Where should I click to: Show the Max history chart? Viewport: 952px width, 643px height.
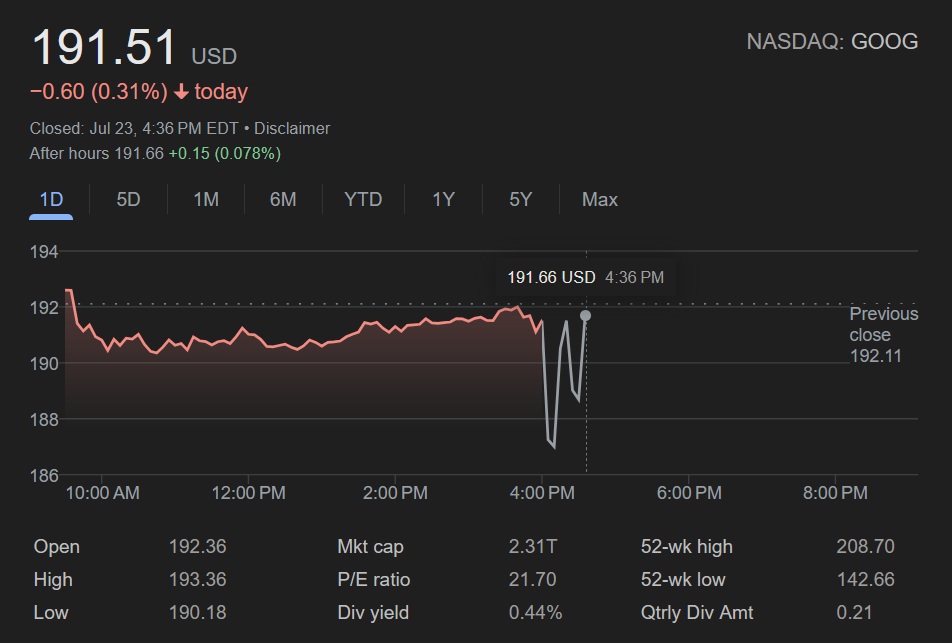coord(599,199)
